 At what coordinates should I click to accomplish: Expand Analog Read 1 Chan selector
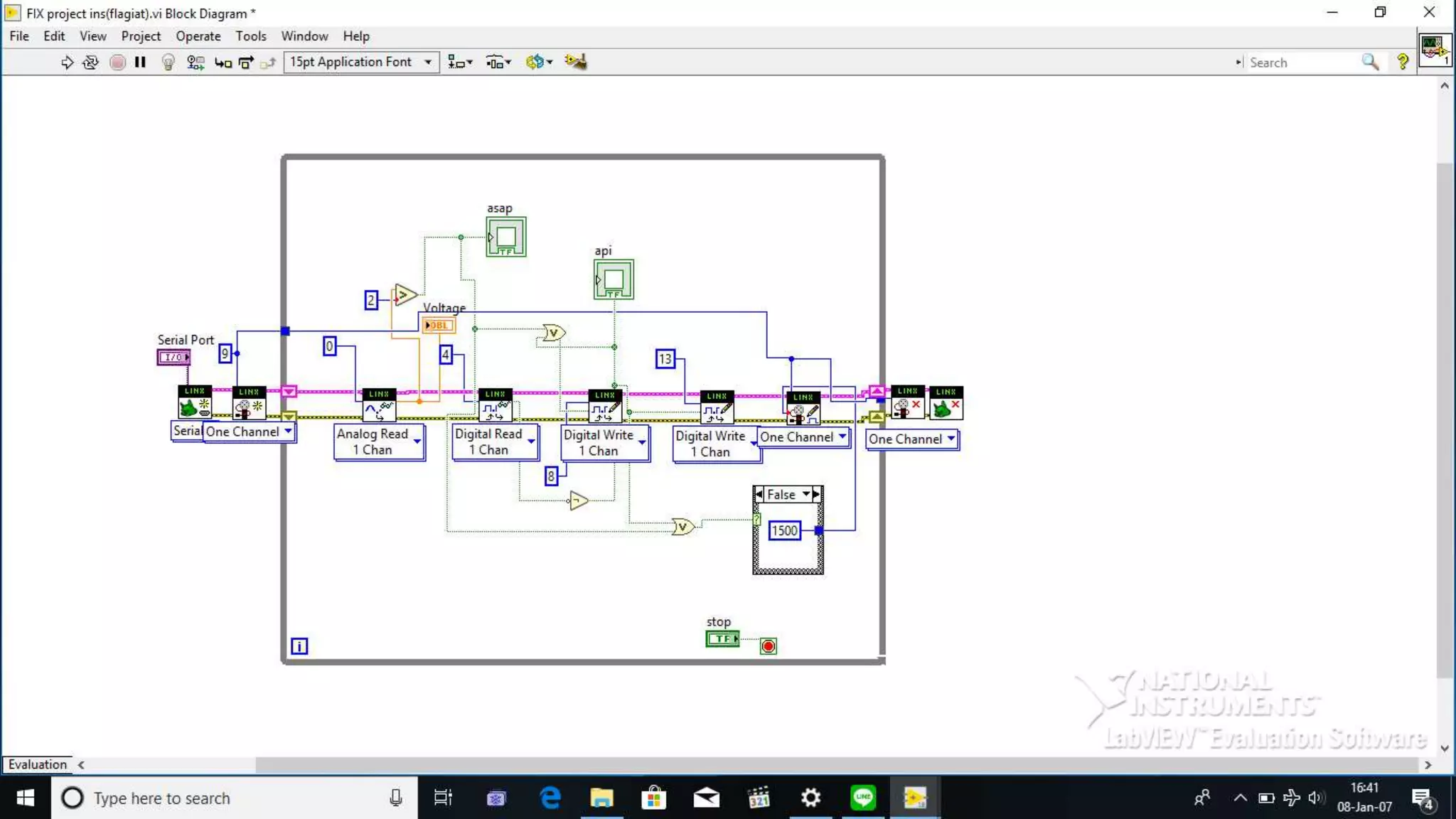tap(417, 441)
